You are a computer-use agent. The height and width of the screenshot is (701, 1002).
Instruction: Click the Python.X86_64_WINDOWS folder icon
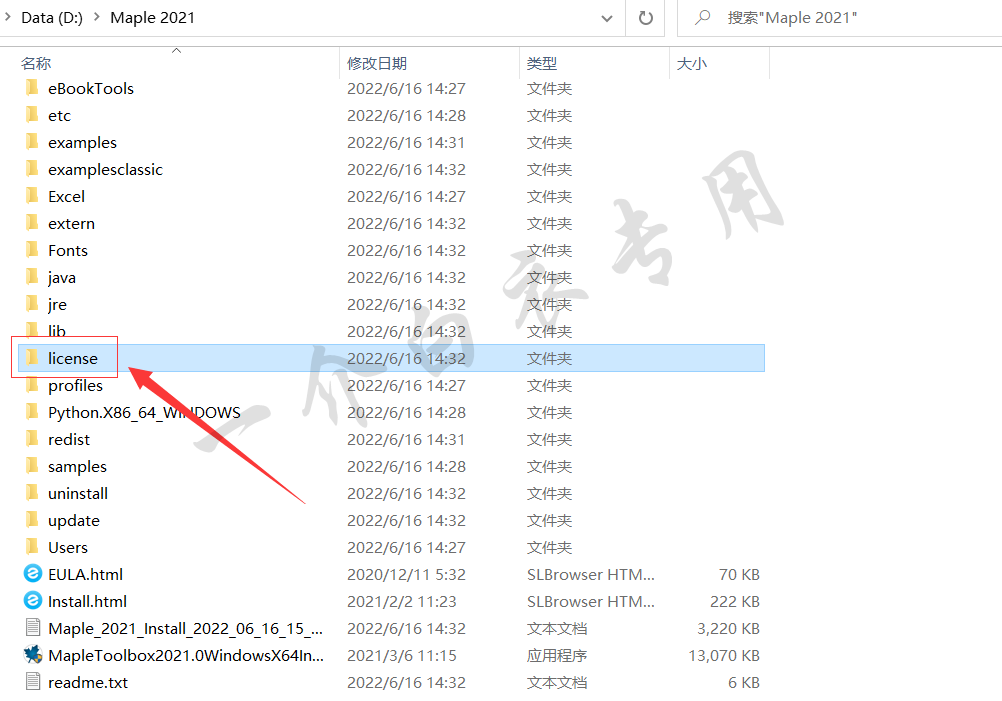(x=33, y=412)
